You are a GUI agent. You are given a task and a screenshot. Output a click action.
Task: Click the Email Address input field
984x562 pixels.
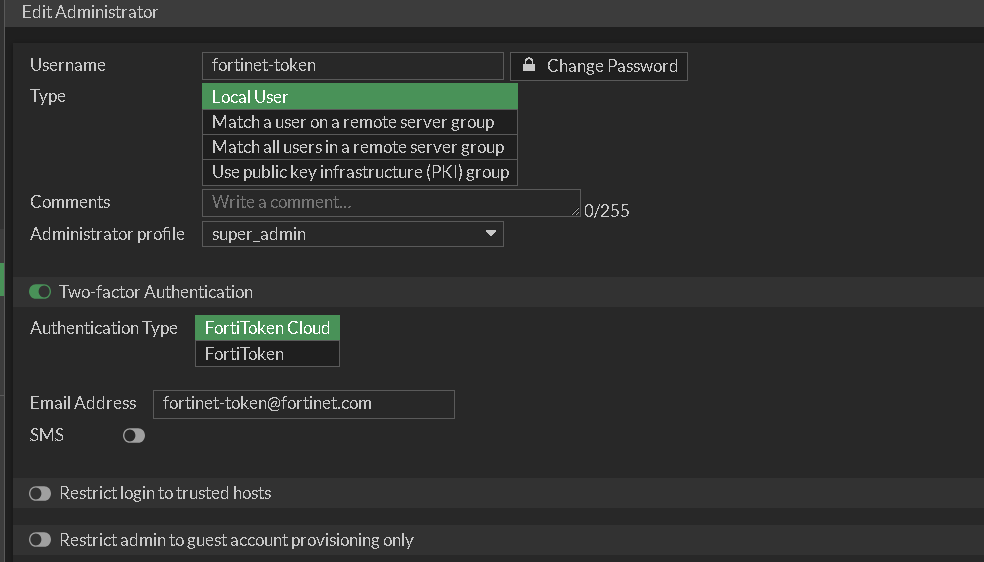click(303, 404)
